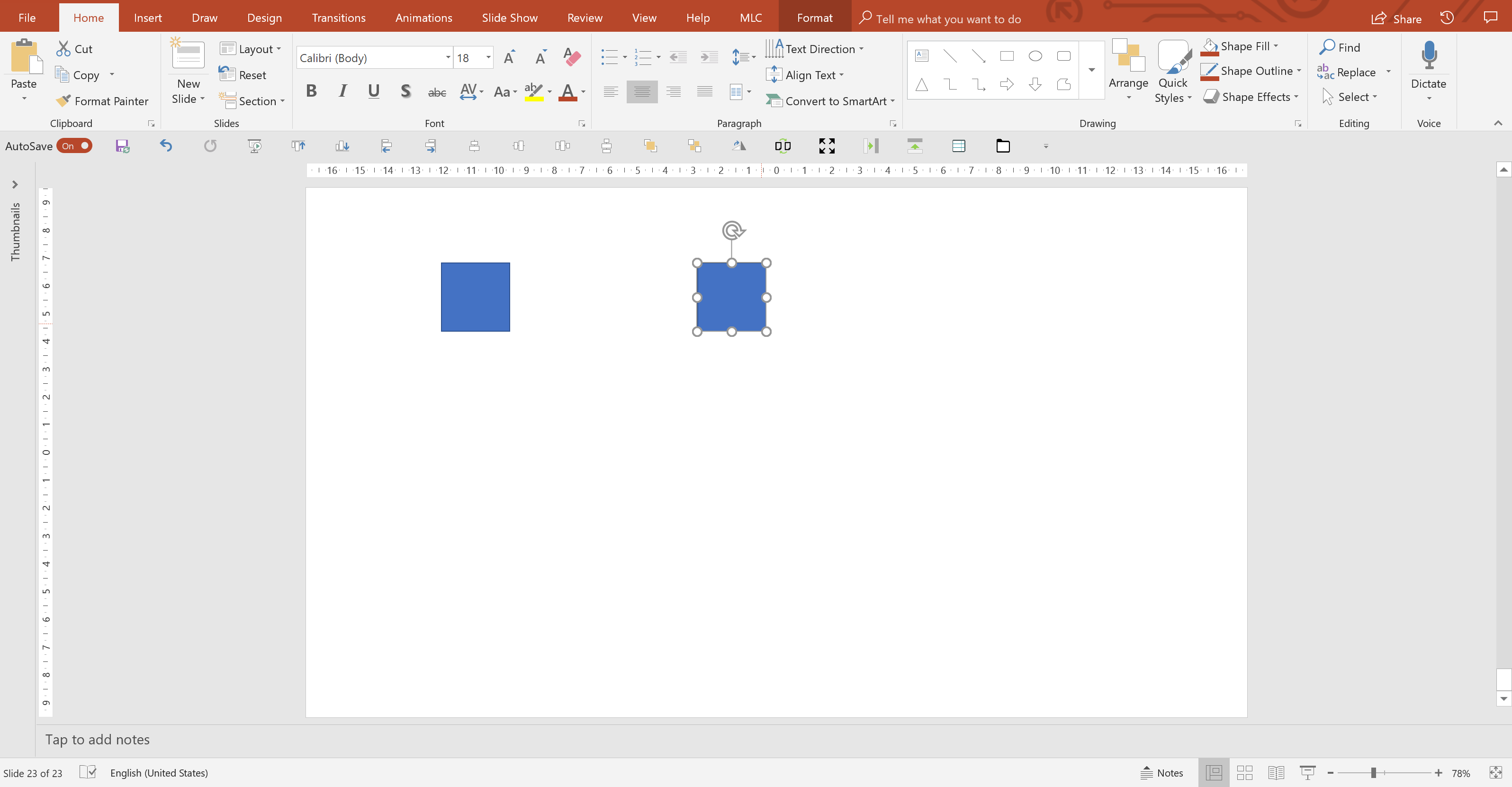Decrease font size button
This screenshot has height=787, width=1512.
[x=540, y=57]
